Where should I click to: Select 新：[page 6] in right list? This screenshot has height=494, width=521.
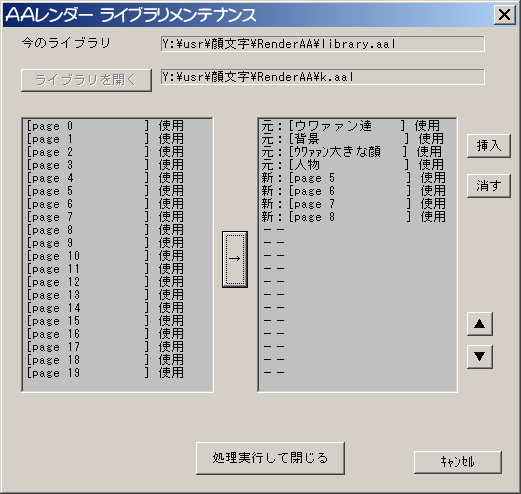coord(353,191)
